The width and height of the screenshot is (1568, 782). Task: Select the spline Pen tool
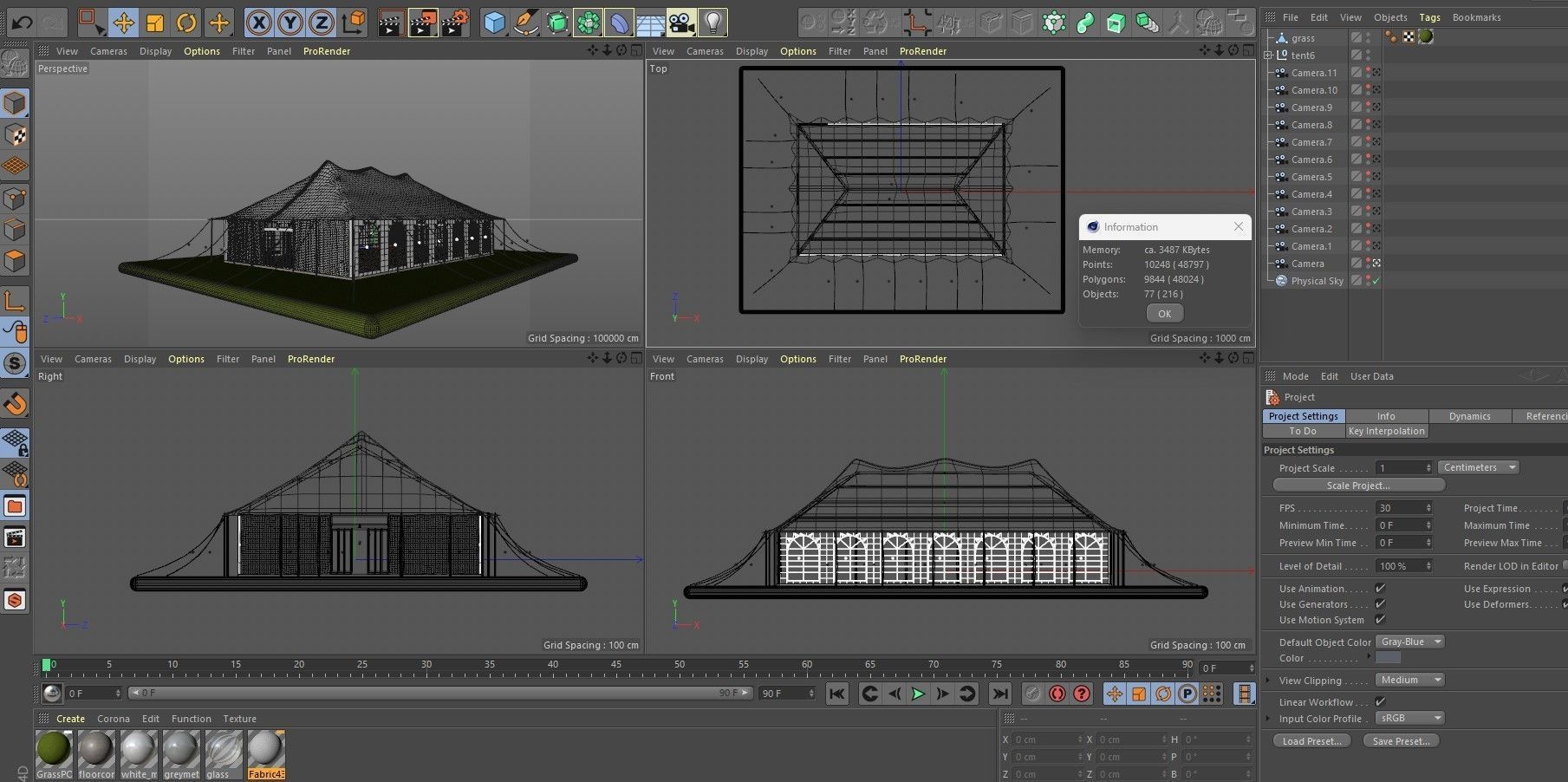(525, 23)
